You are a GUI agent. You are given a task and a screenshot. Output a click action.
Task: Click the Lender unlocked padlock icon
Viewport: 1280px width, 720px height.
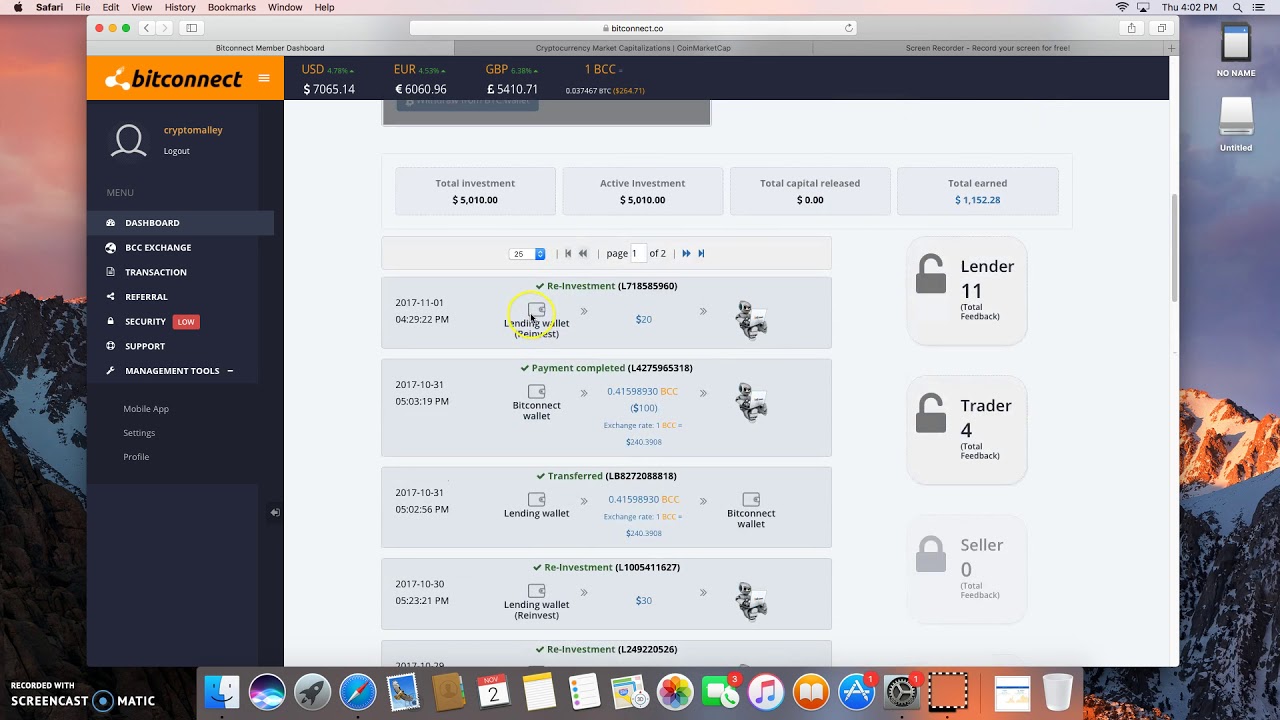pos(931,274)
